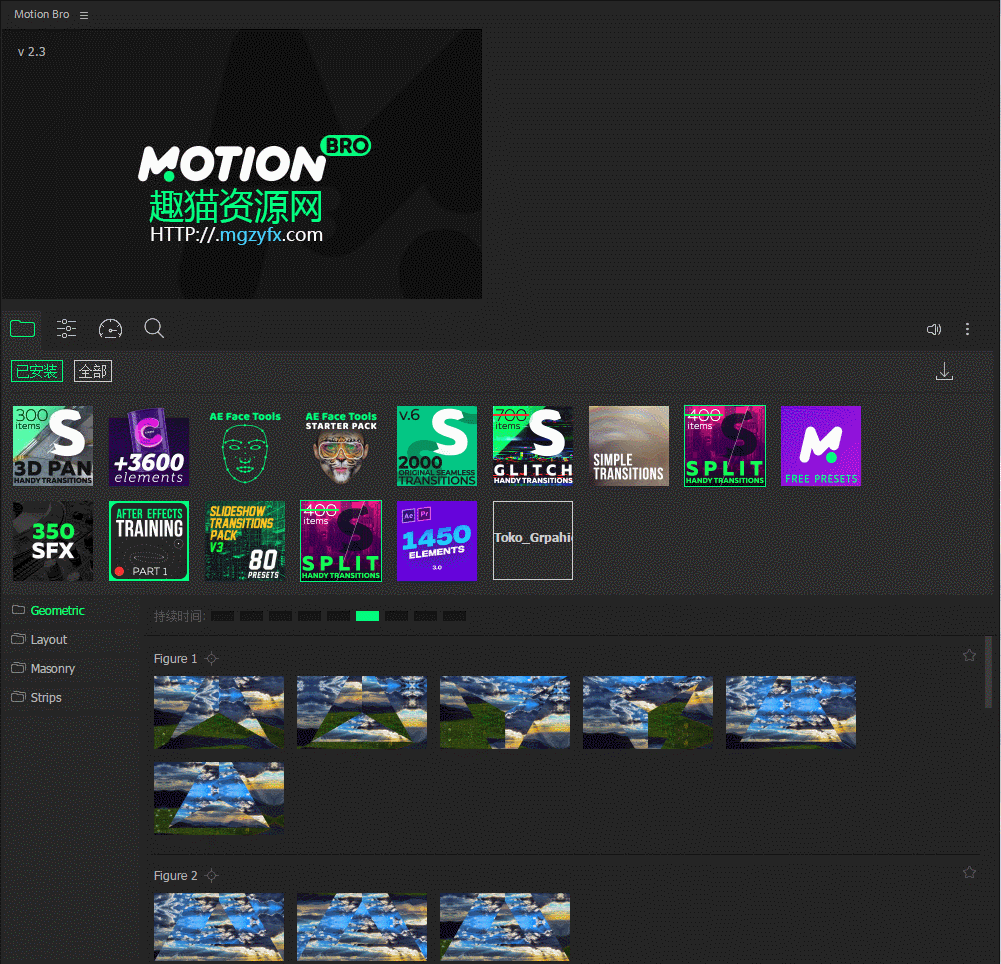Open the 3D Pan Handy Transitions pack
The image size is (1001, 964).
53,446
